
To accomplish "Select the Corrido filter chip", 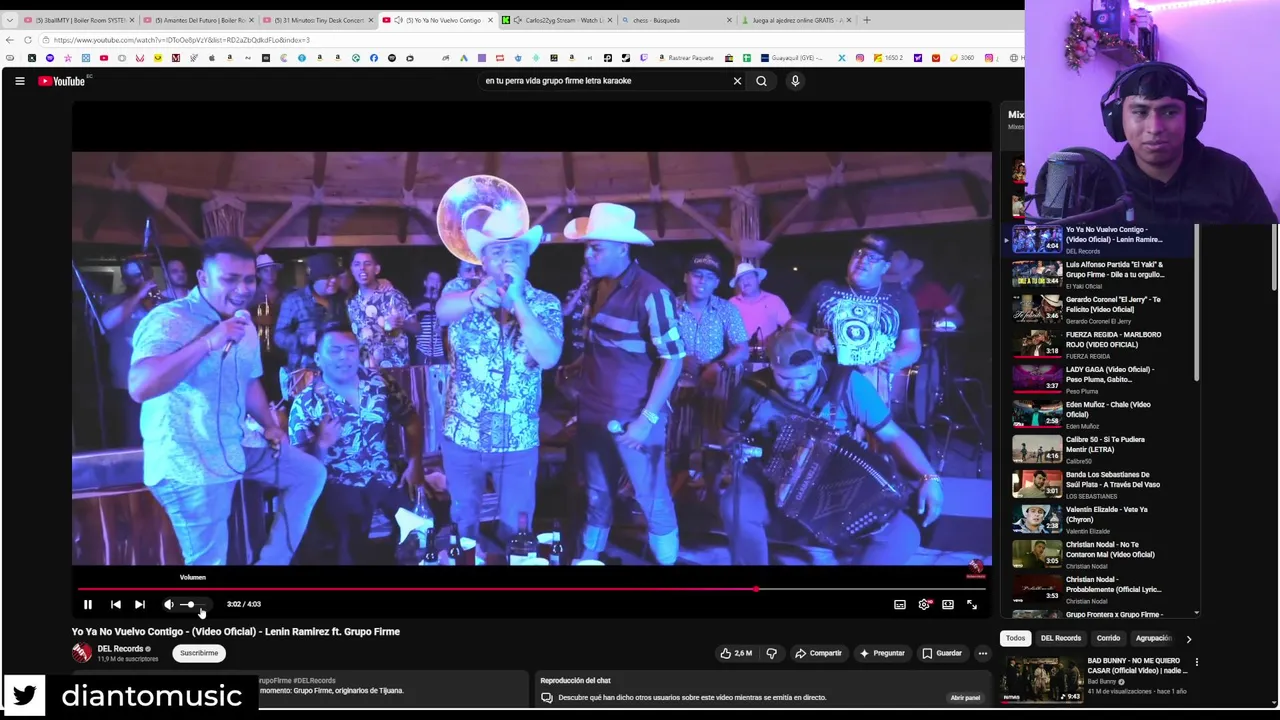I will (1108, 638).
